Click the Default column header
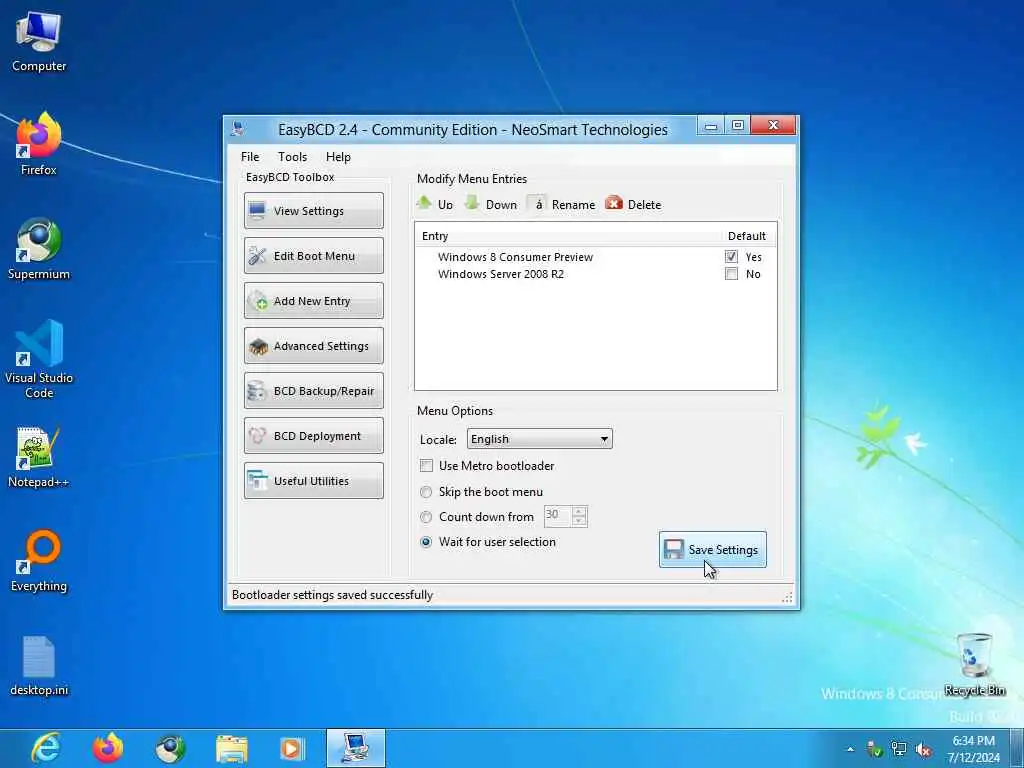 (x=748, y=236)
